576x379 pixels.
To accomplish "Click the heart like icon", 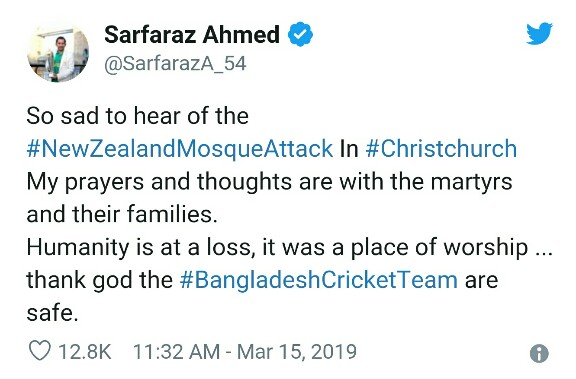I will coord(40,351).
